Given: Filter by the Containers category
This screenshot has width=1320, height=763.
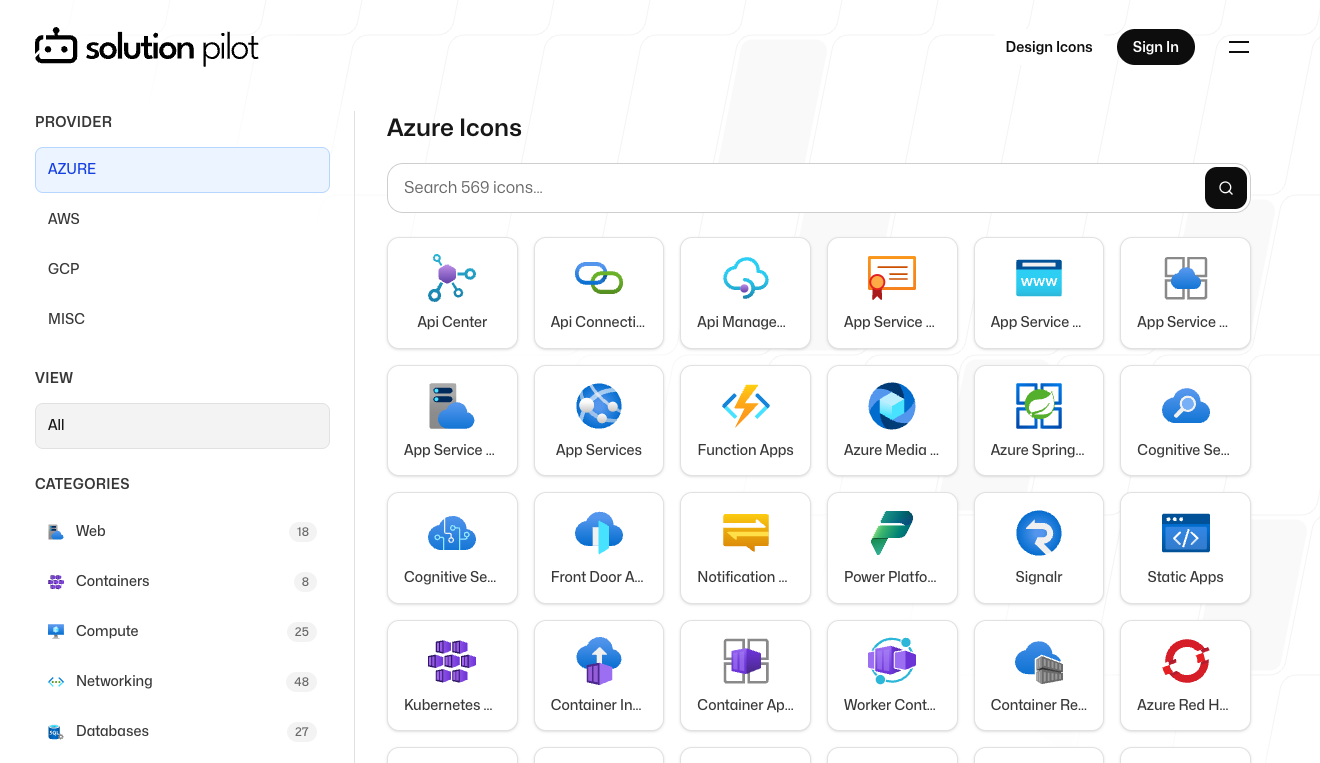Looking at the screenshot, I should pos(182,582).
